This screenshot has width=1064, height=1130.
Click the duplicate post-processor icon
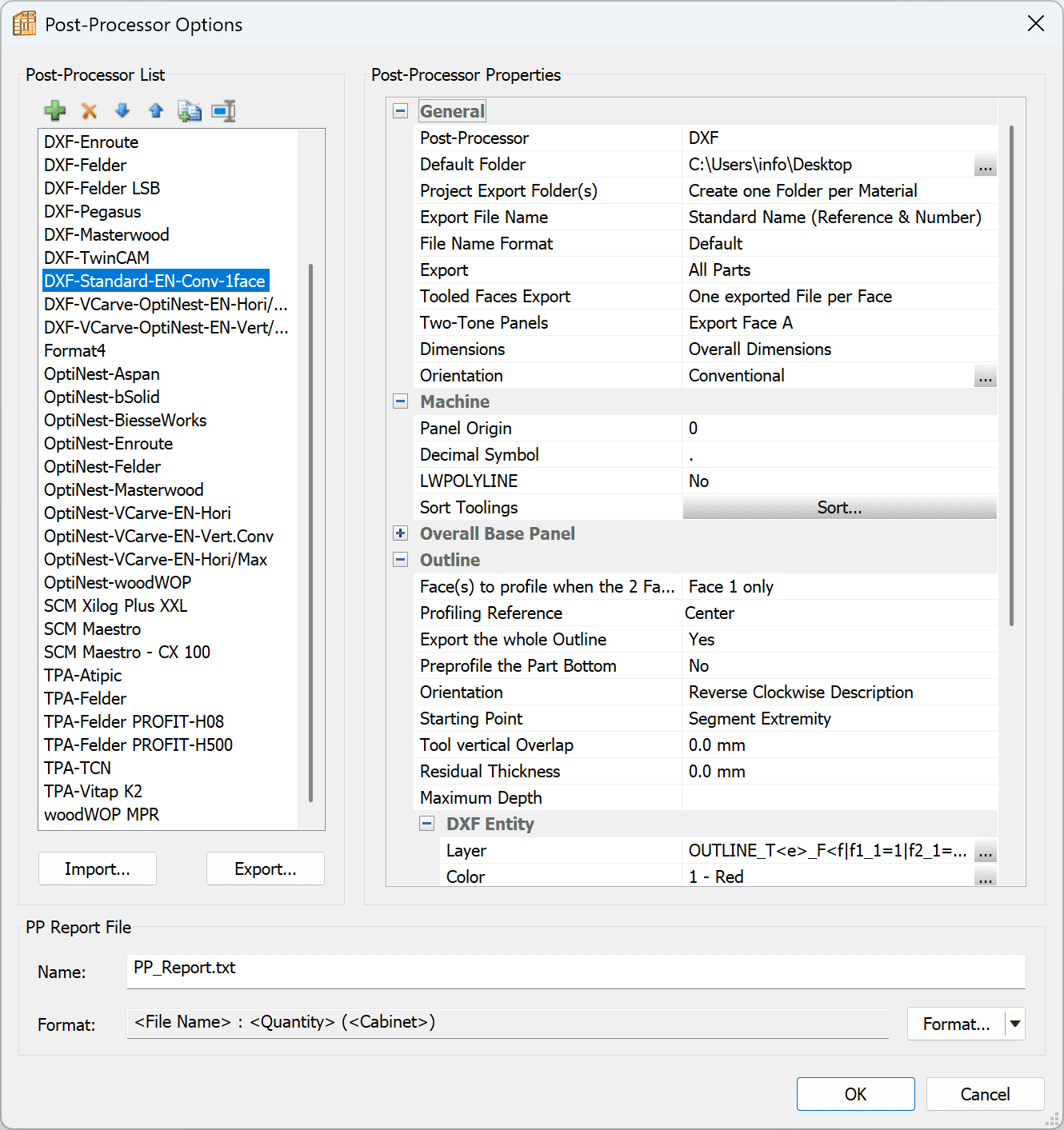pyautogui.click(x=190, y=111)
